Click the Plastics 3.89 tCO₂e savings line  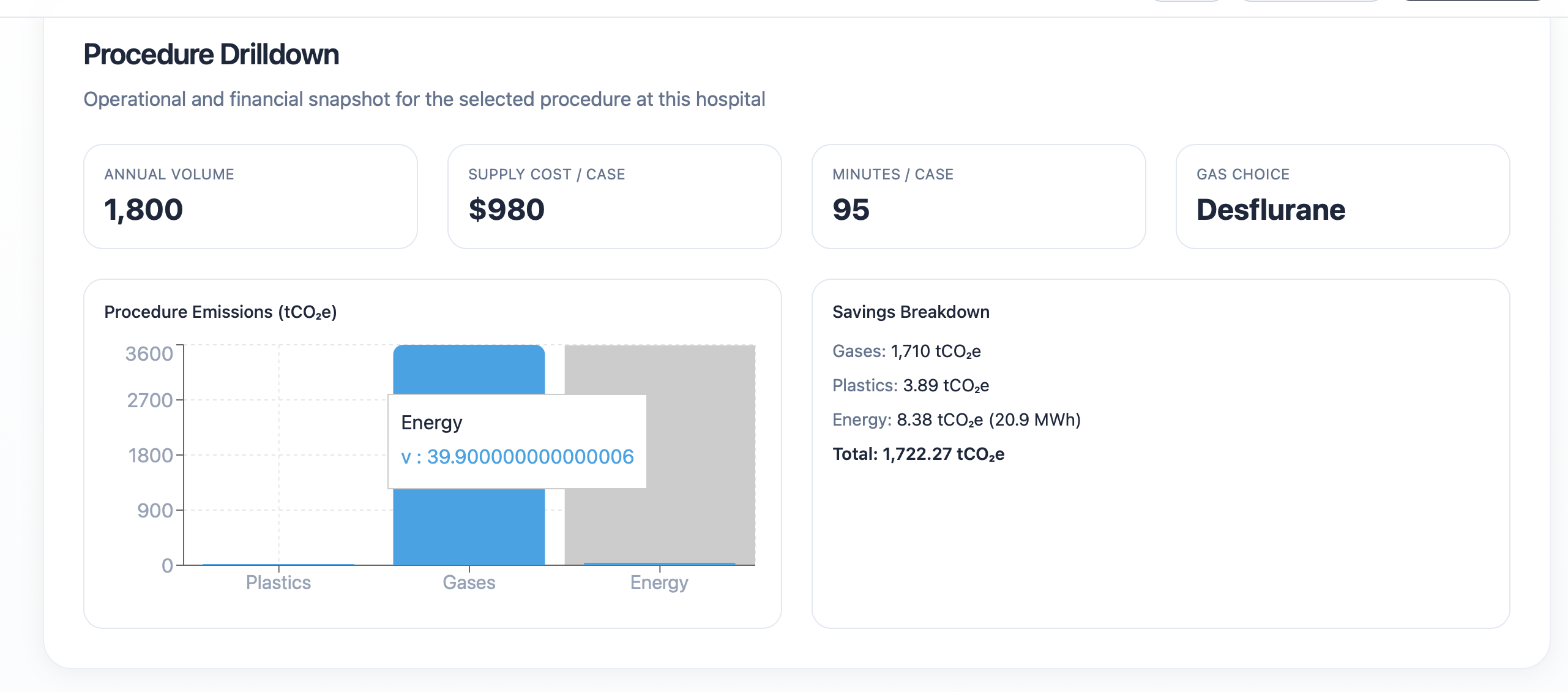[x=911, y=386]
